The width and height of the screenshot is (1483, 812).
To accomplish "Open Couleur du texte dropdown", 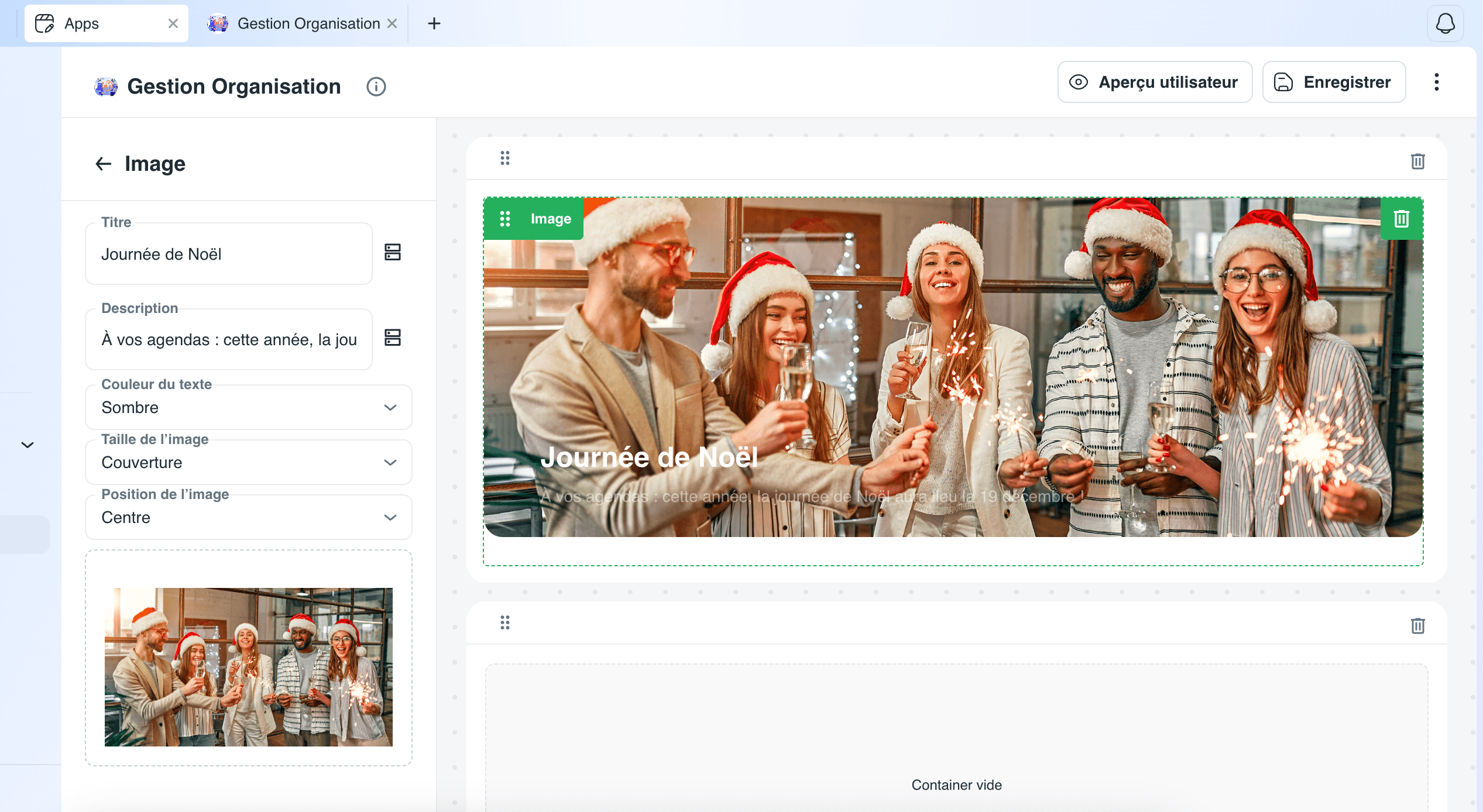I will pyautogui.click(x=249, y=407).
